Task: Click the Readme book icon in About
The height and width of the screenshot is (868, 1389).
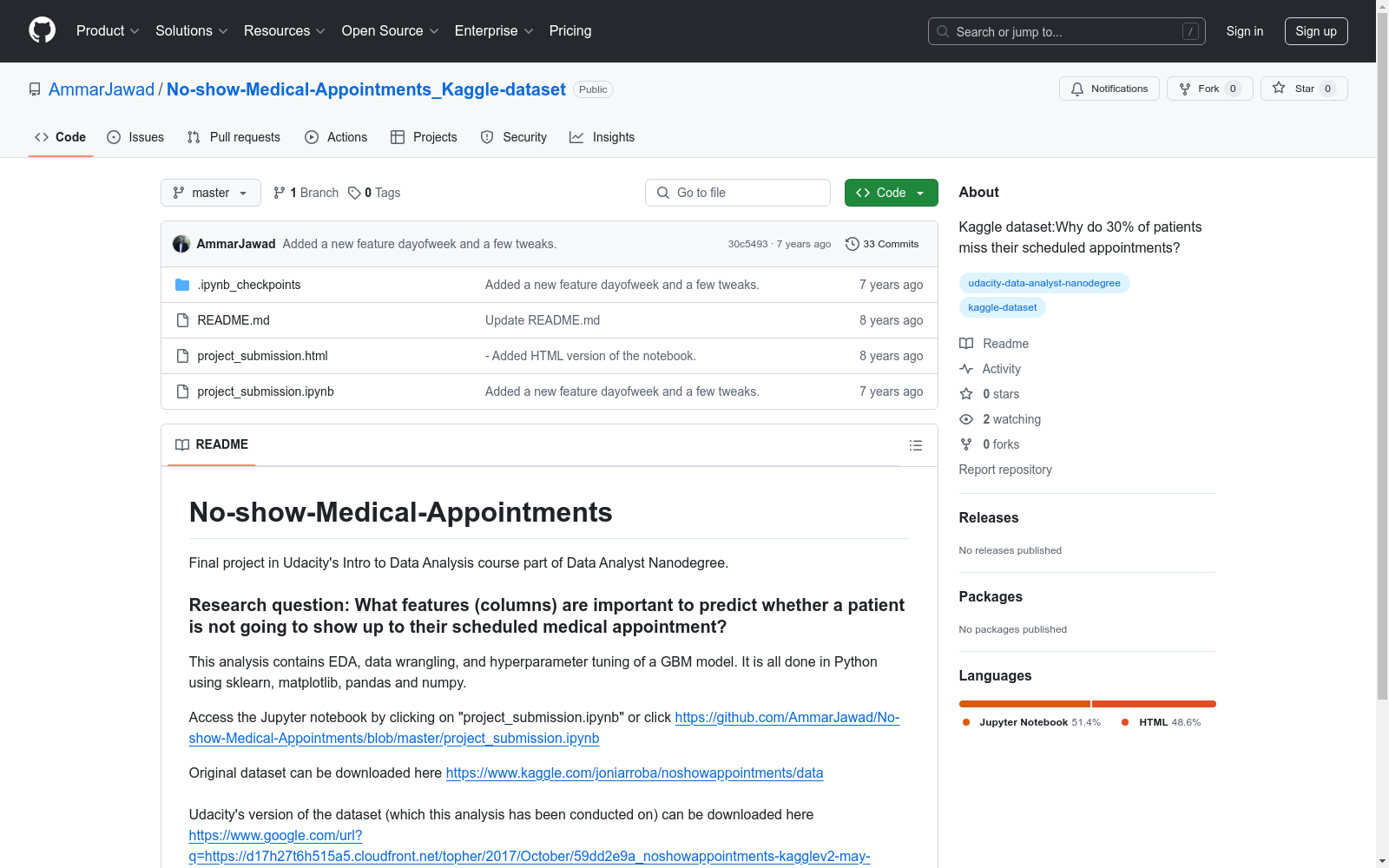Action: [x=966, y=344]
